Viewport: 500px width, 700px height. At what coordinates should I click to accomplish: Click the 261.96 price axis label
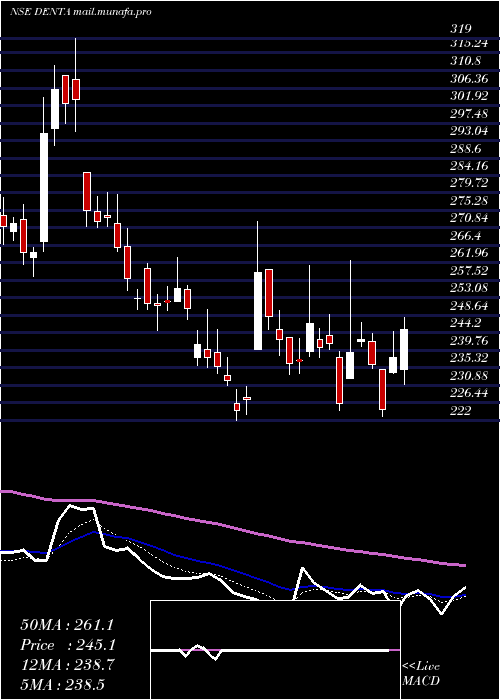coord(469,253)
